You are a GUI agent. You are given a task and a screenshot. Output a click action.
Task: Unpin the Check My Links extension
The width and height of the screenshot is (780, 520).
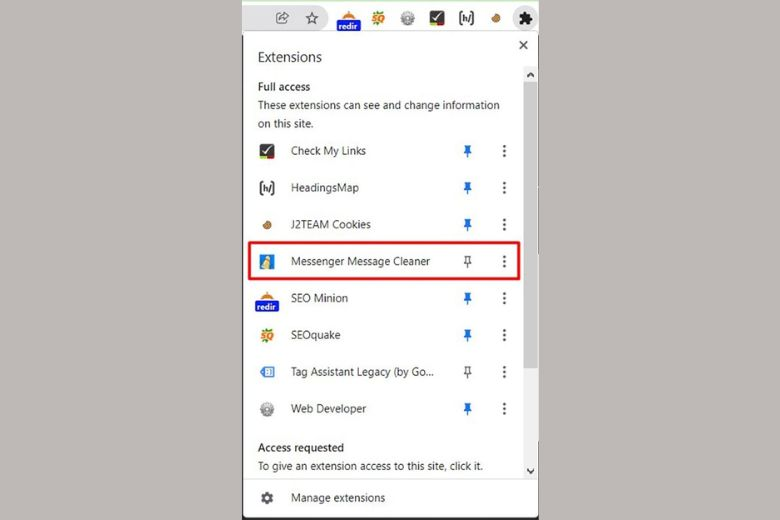[467, 151]
